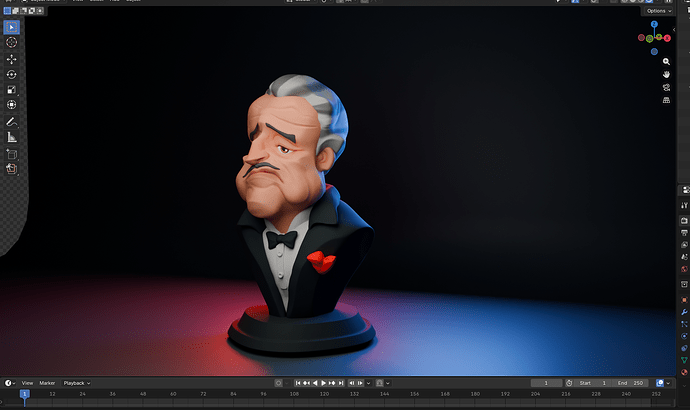Viewport: 690px width, 410px height.
Task: Open the dropdown right of the sync toggle
Action: (388, 383)
